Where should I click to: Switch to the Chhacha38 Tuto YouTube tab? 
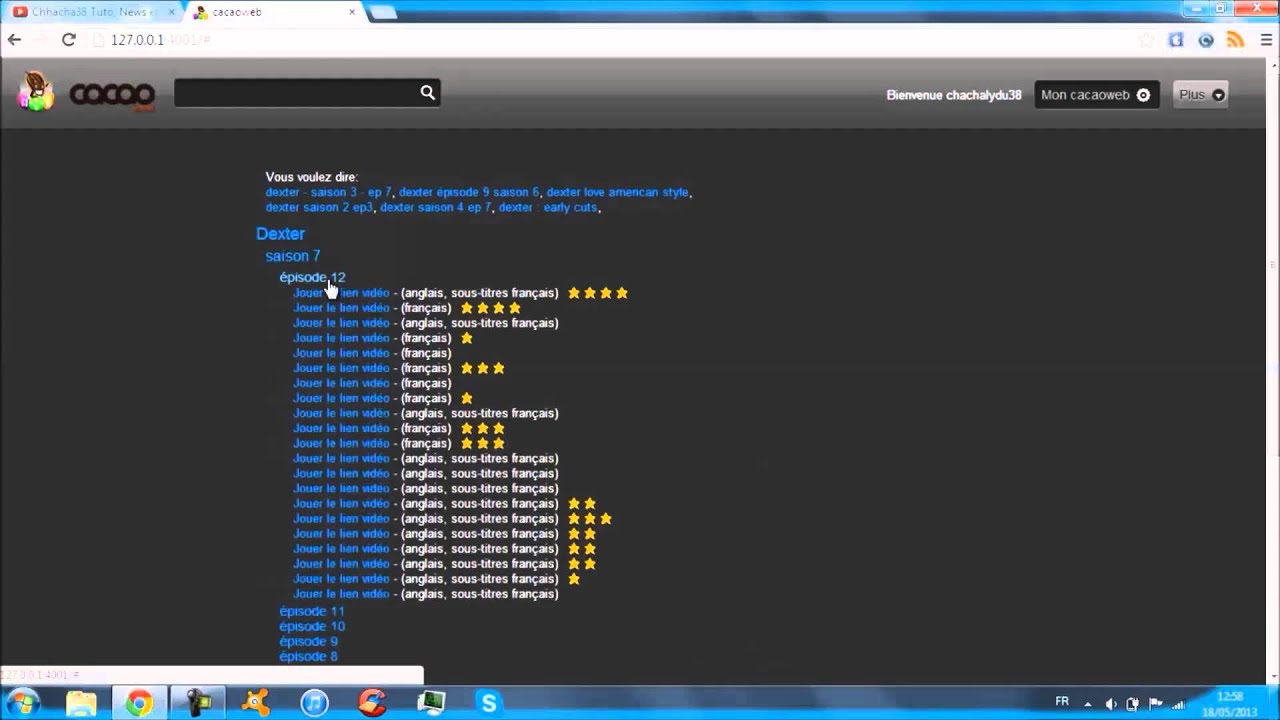(92, 12)
